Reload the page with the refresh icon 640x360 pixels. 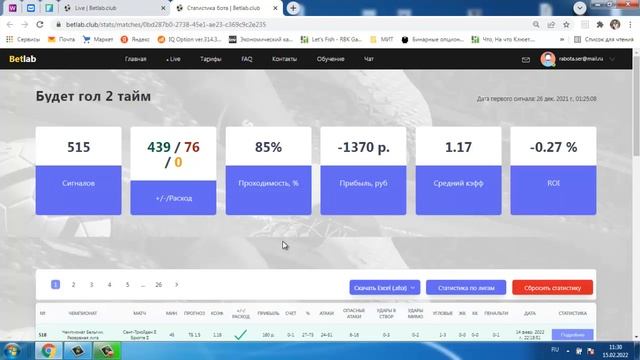coord(40,24)
